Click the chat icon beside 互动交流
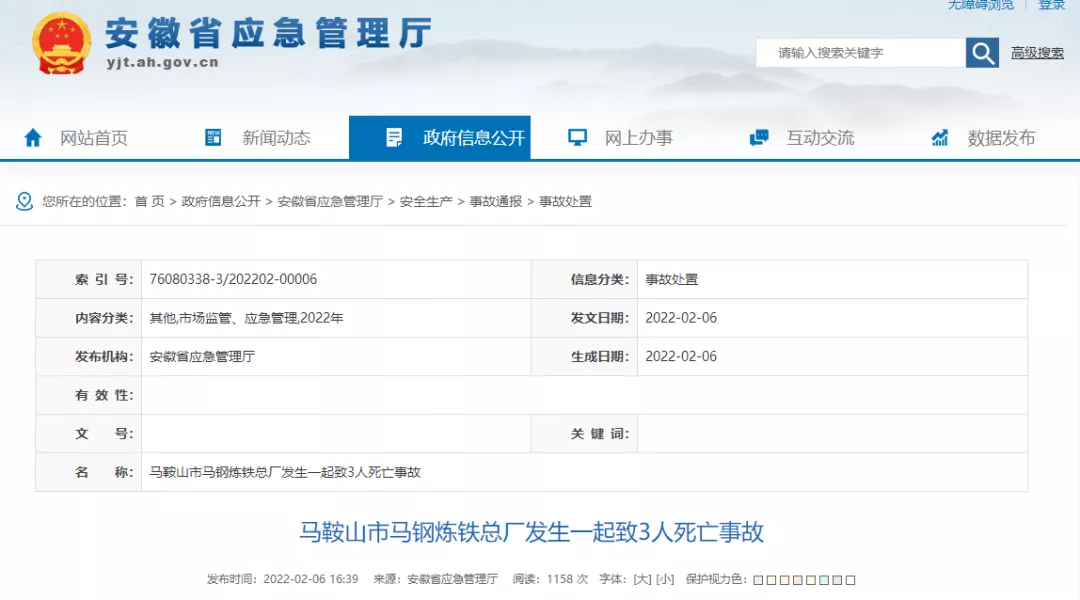1080x600 pixels. pos(758,137)
